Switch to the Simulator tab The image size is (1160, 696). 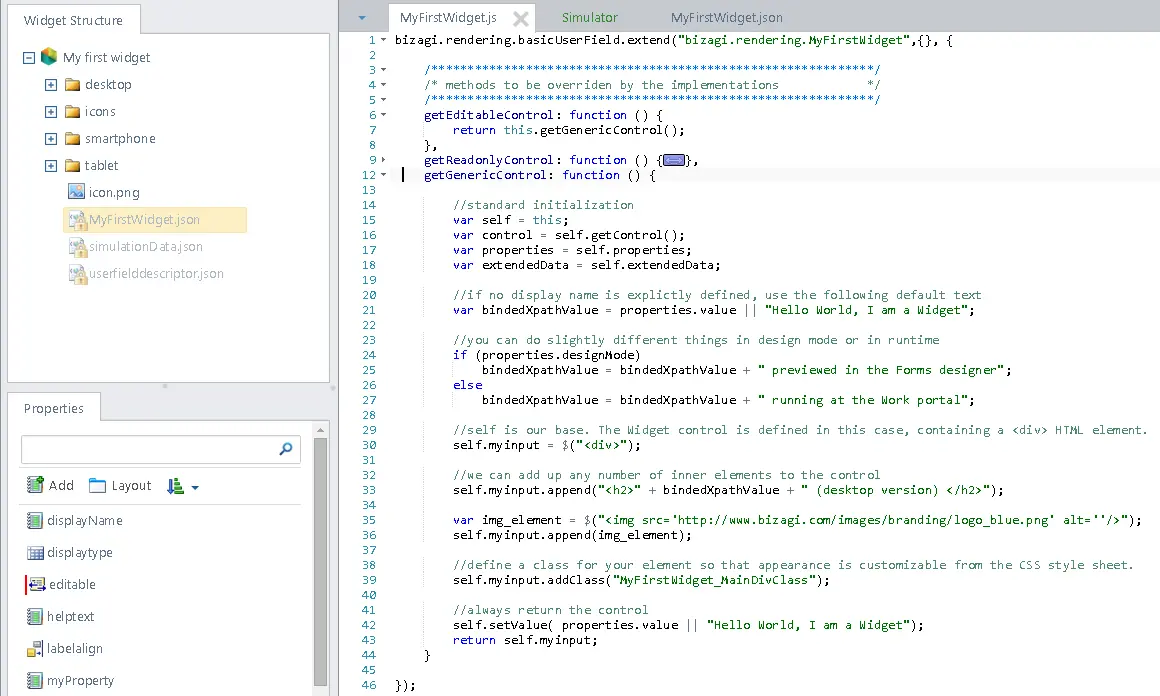590,18
